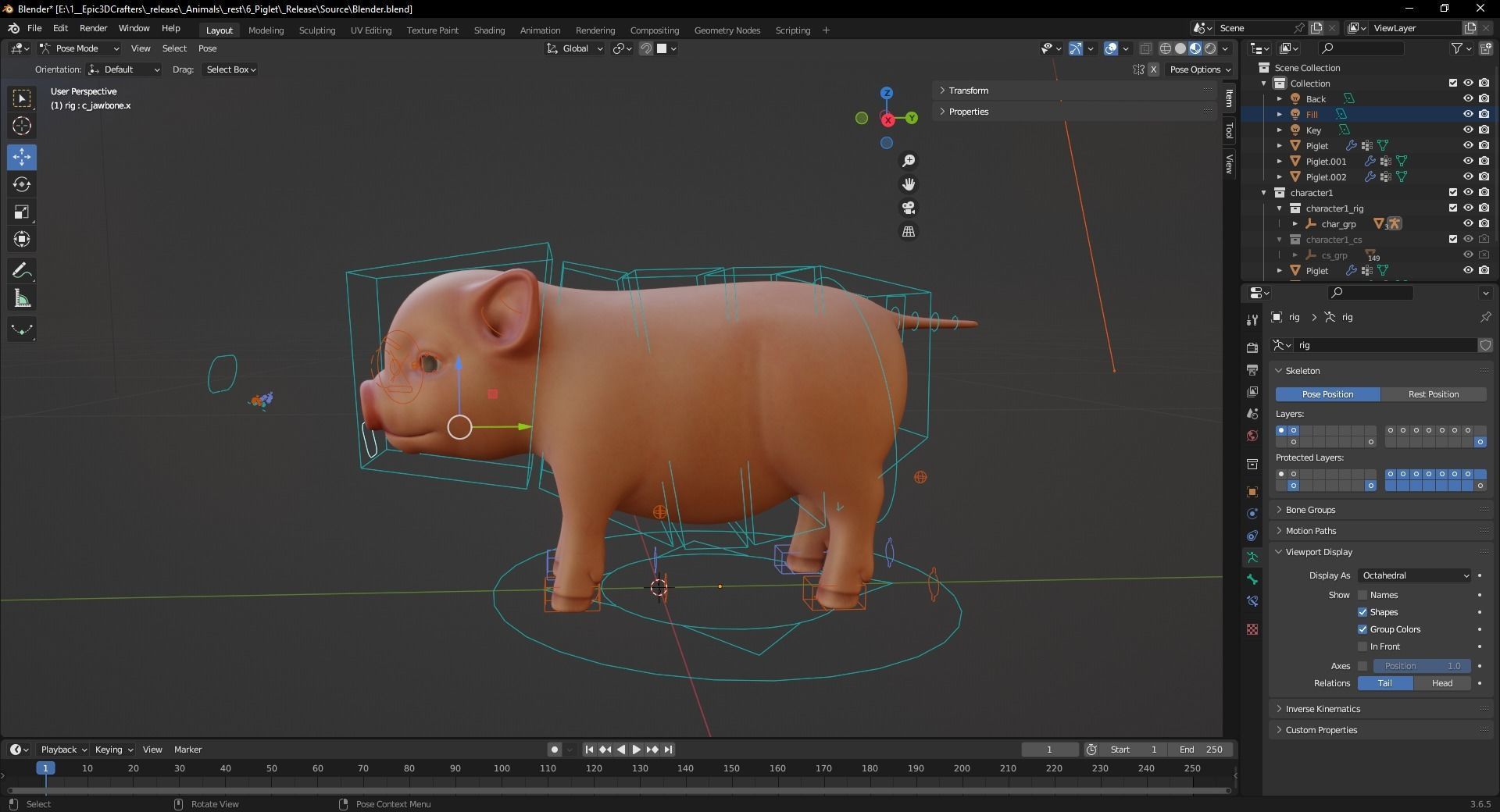This screenshot has height=812, width=1500.
Task: Expand the Transform panel
Action: pyautogui.click(x=1074, y=91)
